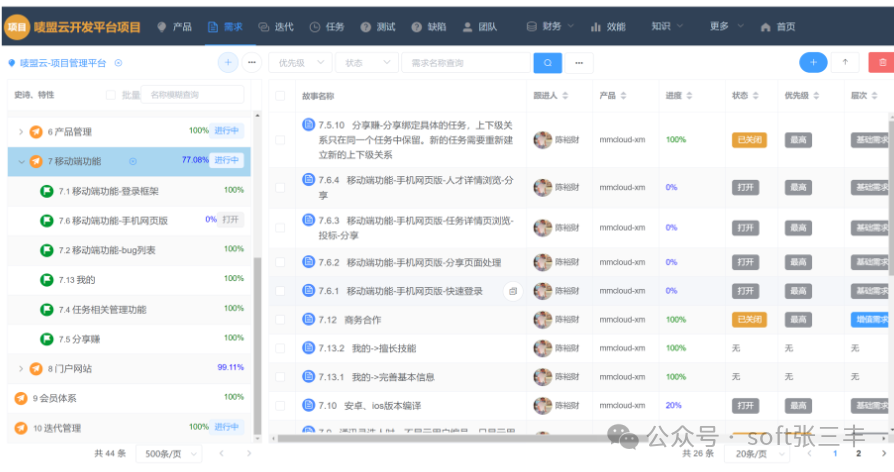Click the blue search button in the toolbar
This screenshot has height=472, width=894.
pyautogui.click(x=547, y=63)
